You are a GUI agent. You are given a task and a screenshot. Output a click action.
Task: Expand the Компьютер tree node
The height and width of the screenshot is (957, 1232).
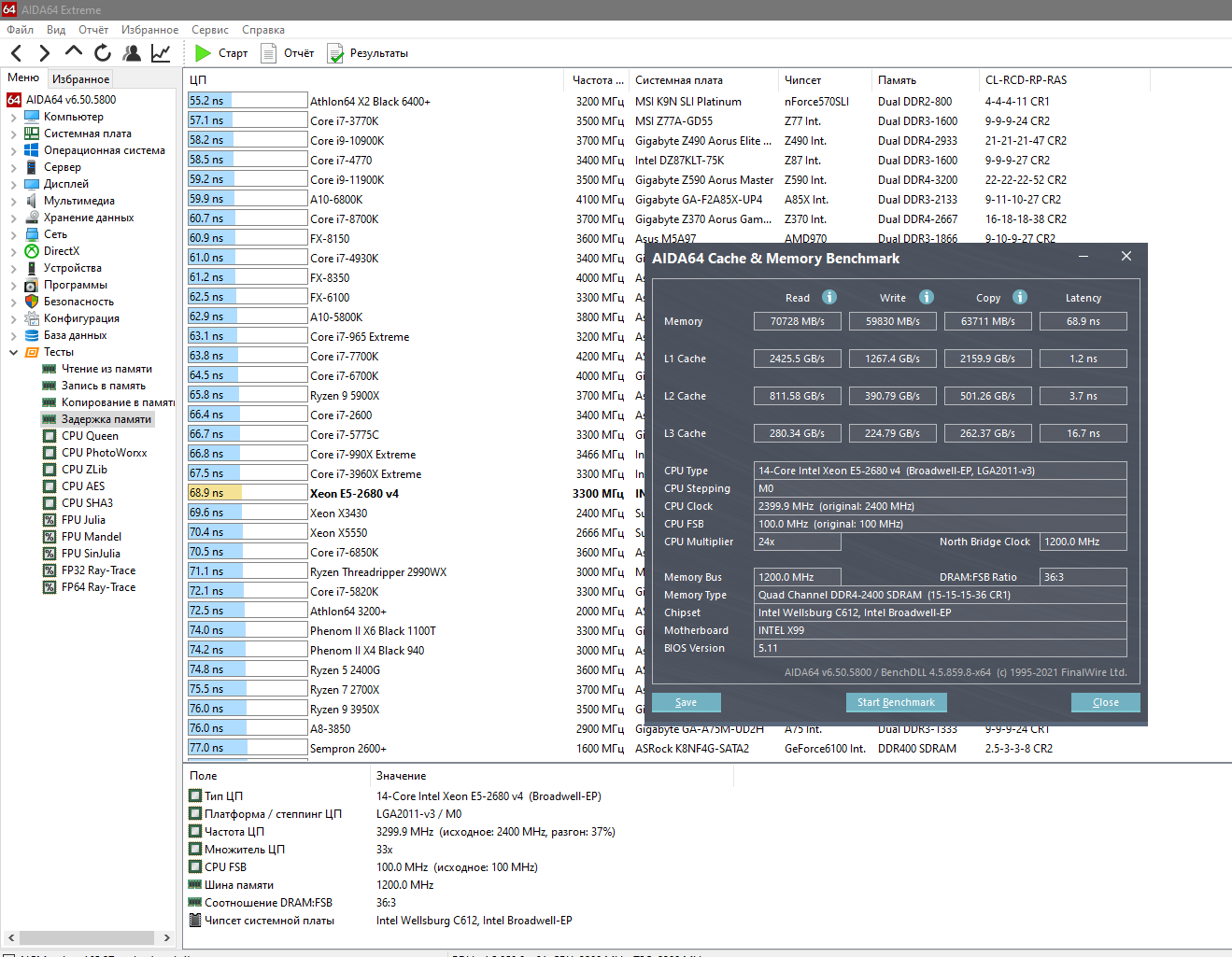pos(13,117)
